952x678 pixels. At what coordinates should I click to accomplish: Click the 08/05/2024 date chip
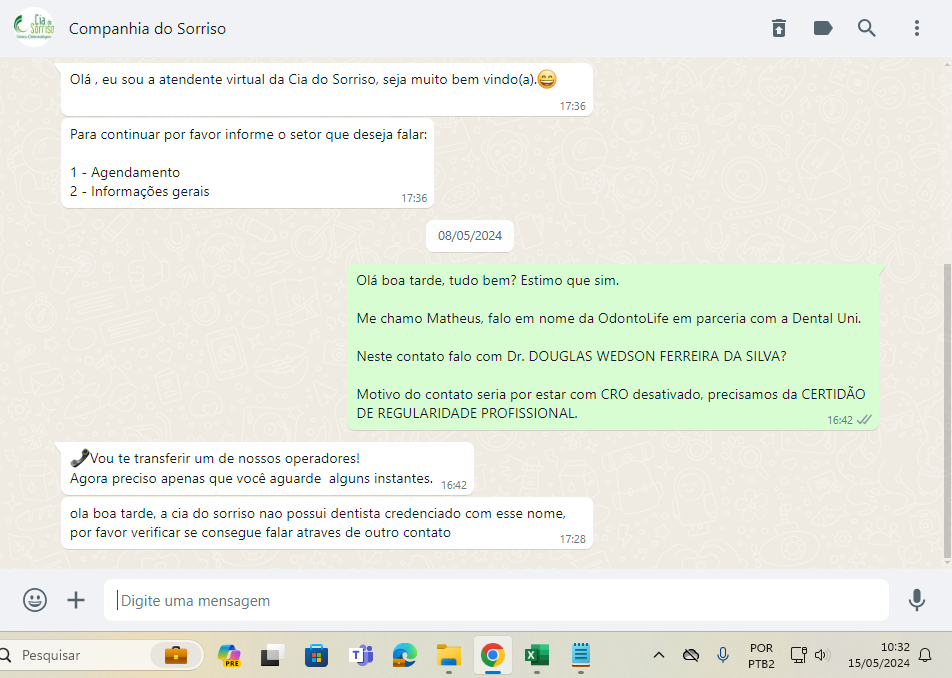[470, 236]
